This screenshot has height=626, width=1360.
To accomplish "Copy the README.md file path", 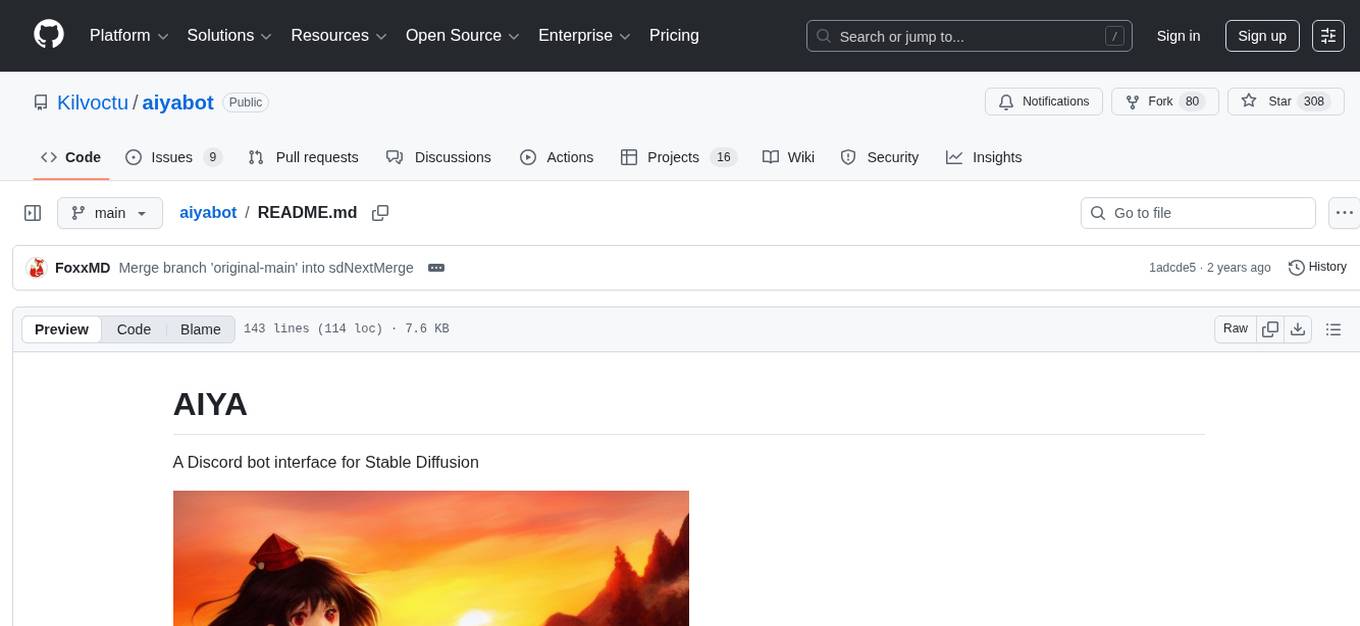I will (x=380, y=212).
